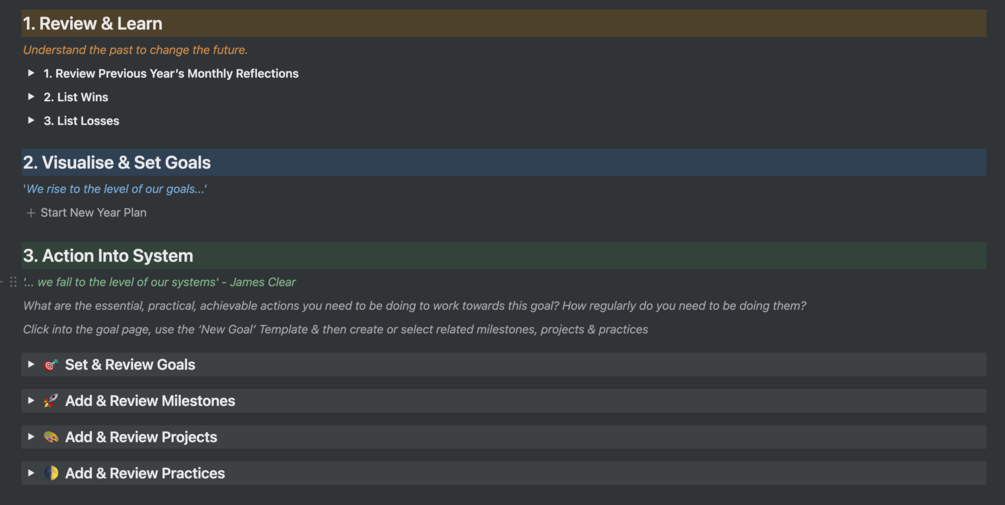Click the '1. Review & Learn' heading

point(93,24)
